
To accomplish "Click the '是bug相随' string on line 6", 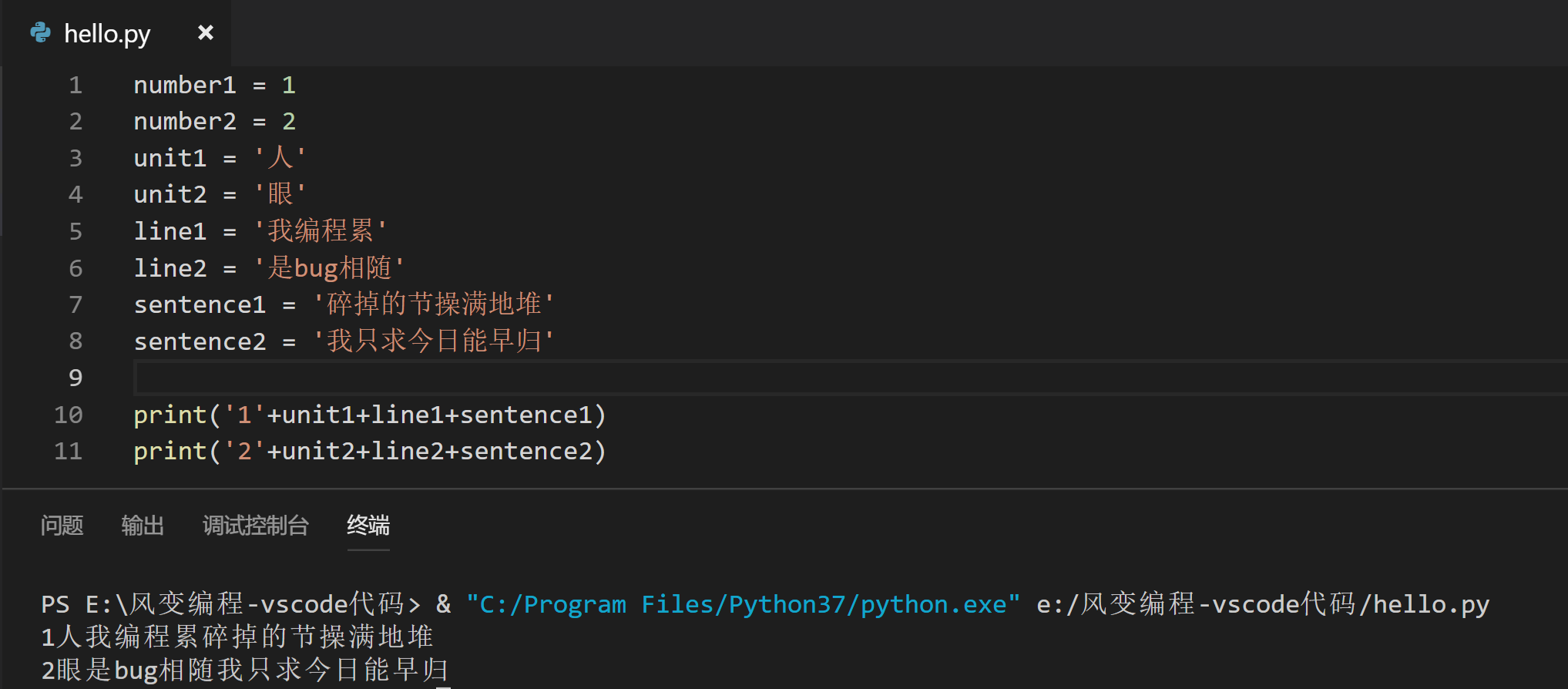I will point(329,268).
